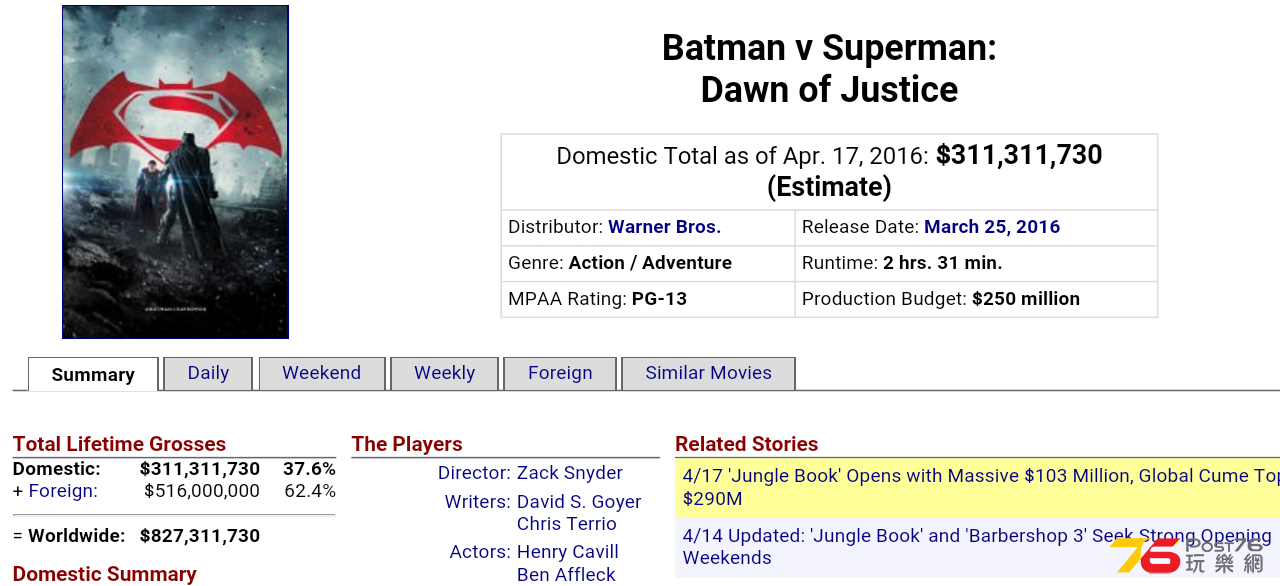Click writer Chris Terrio link
The image size is (1280, 586).
[567, 524]
